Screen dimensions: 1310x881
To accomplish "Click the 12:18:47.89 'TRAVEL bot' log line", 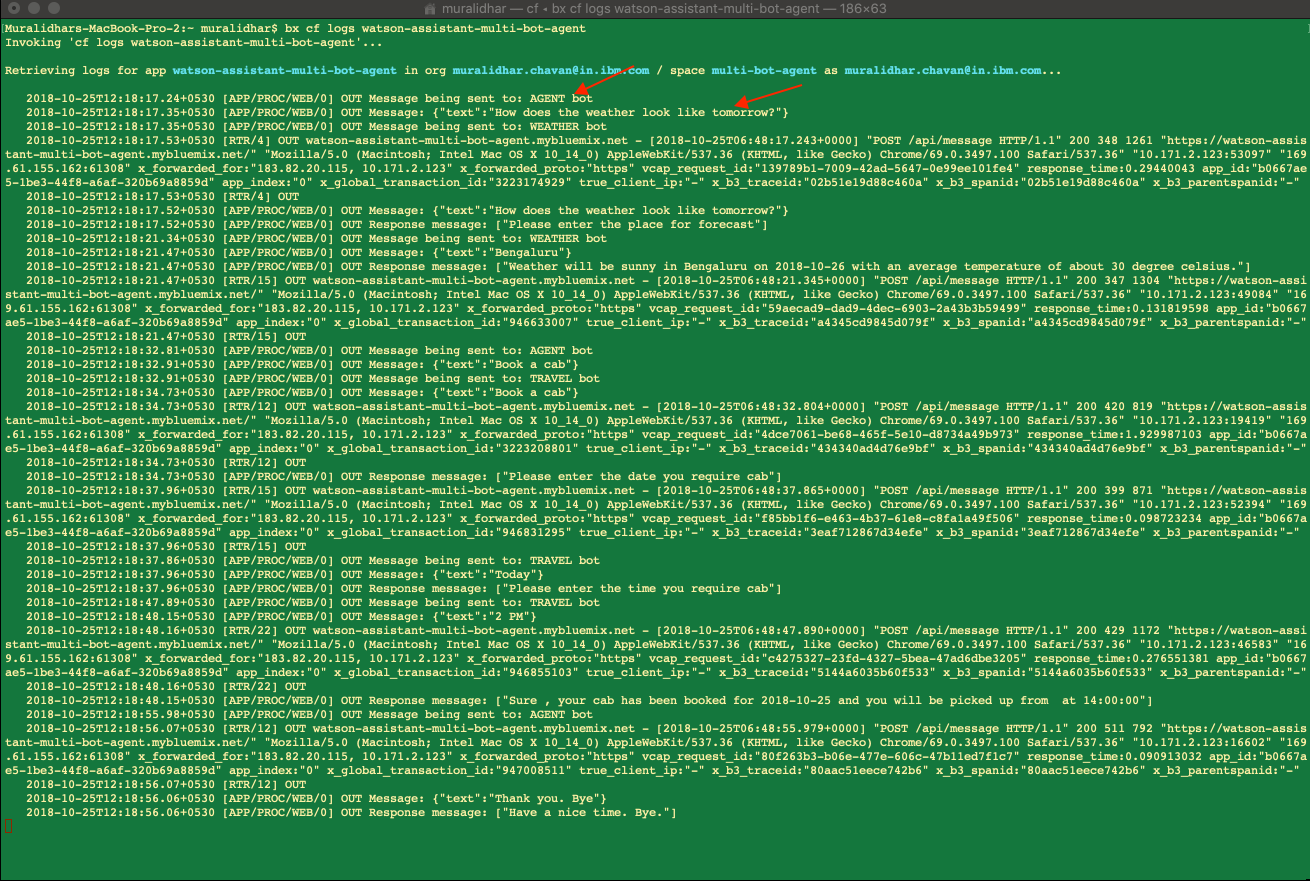I will click(x=313, y=603).
